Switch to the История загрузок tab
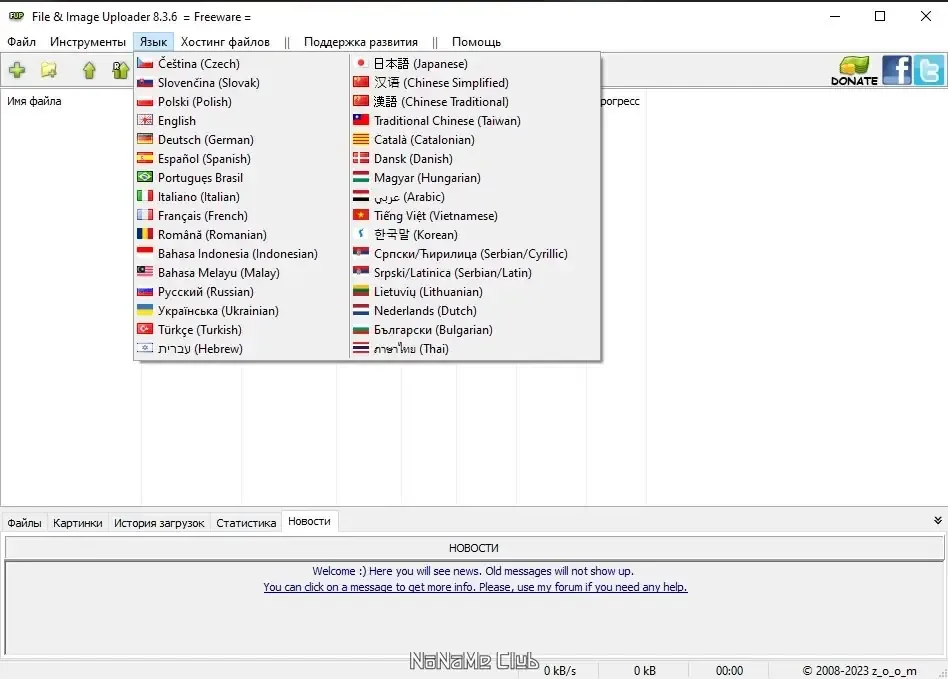 (159, 522)
